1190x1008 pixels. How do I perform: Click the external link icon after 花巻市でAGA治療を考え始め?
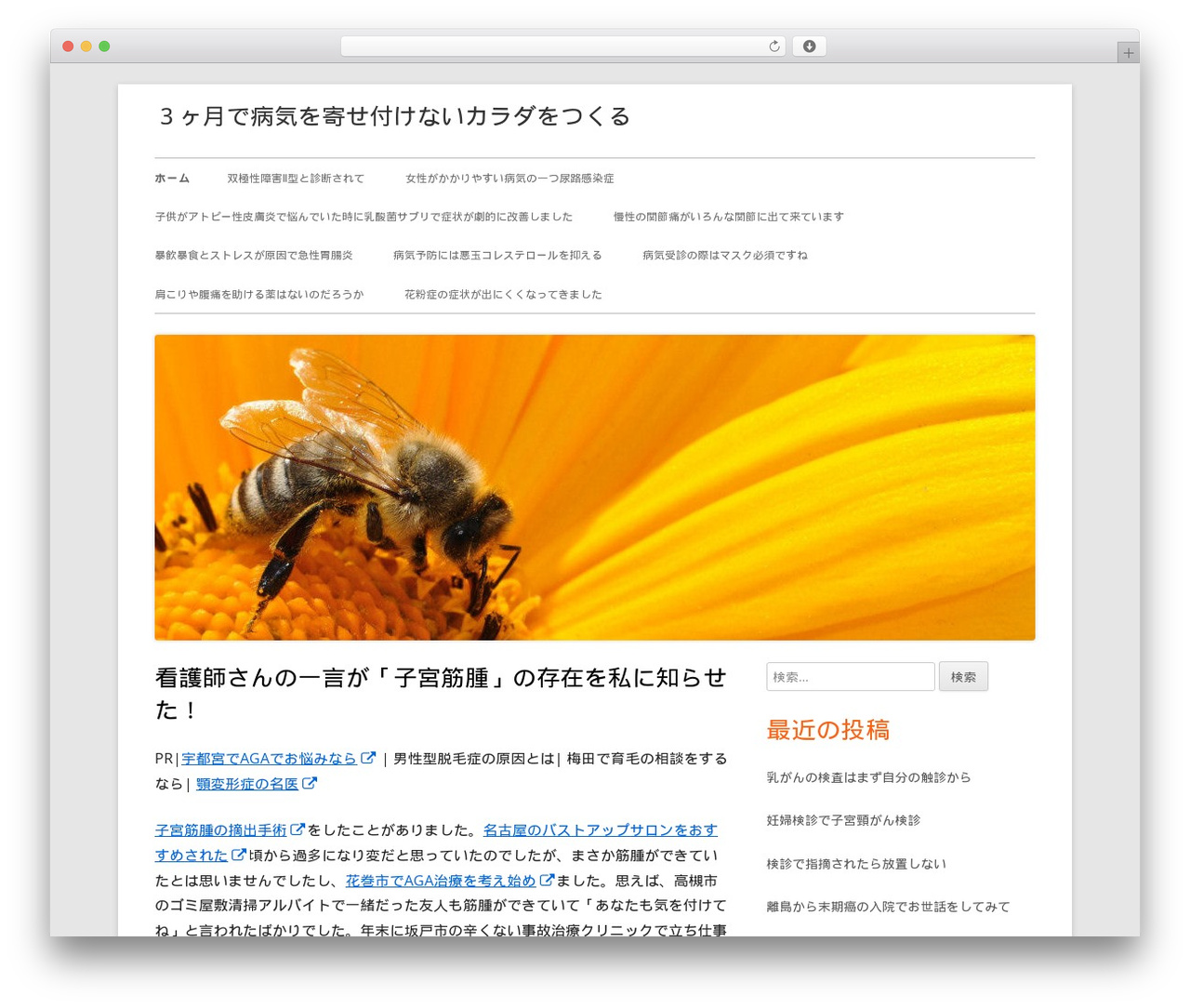click(x=547, y=880)
